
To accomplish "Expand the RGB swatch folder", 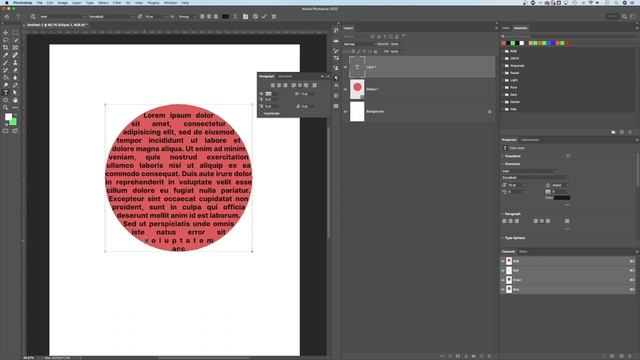I will point(502,51).
